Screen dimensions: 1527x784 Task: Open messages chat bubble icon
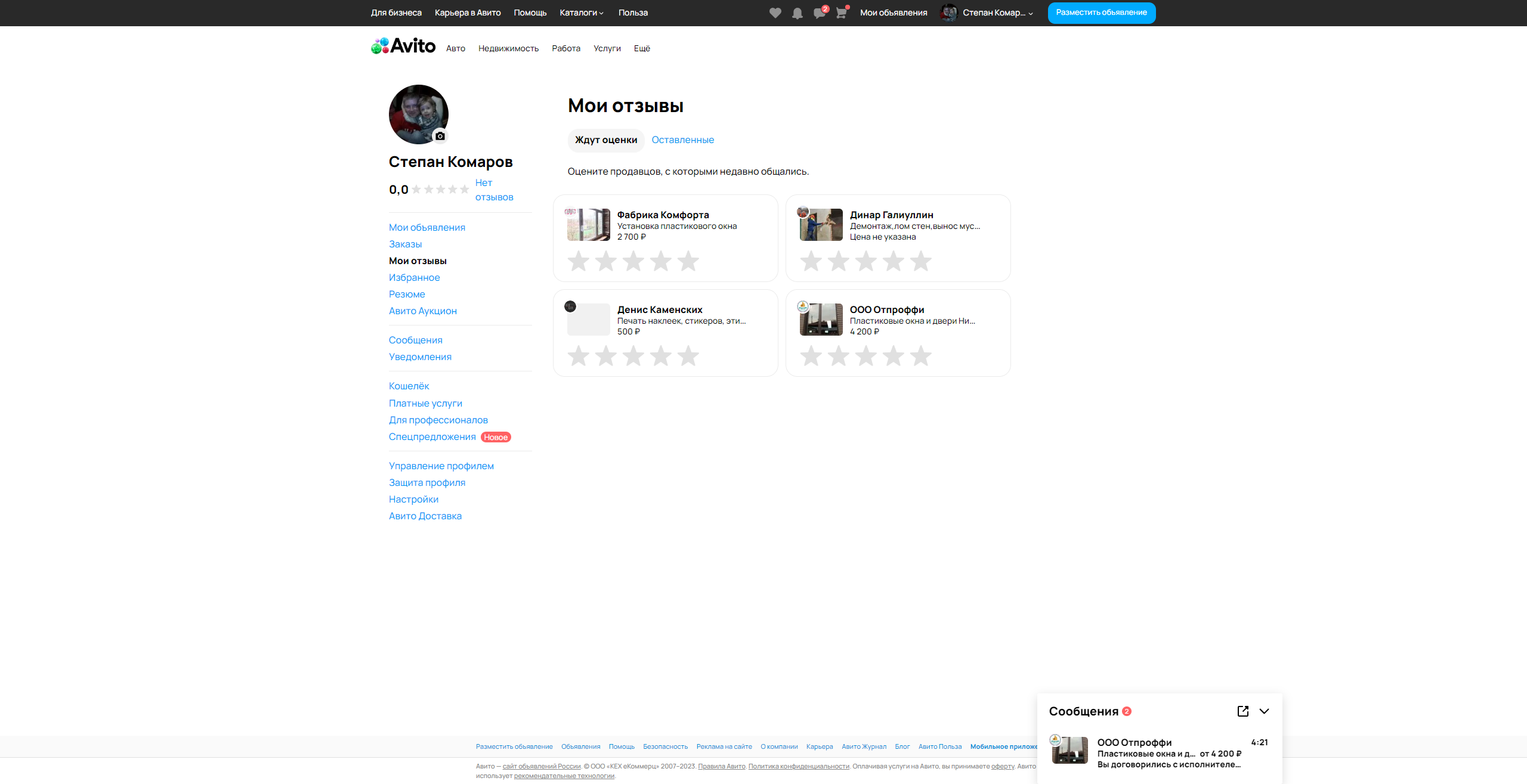[819, 13]
